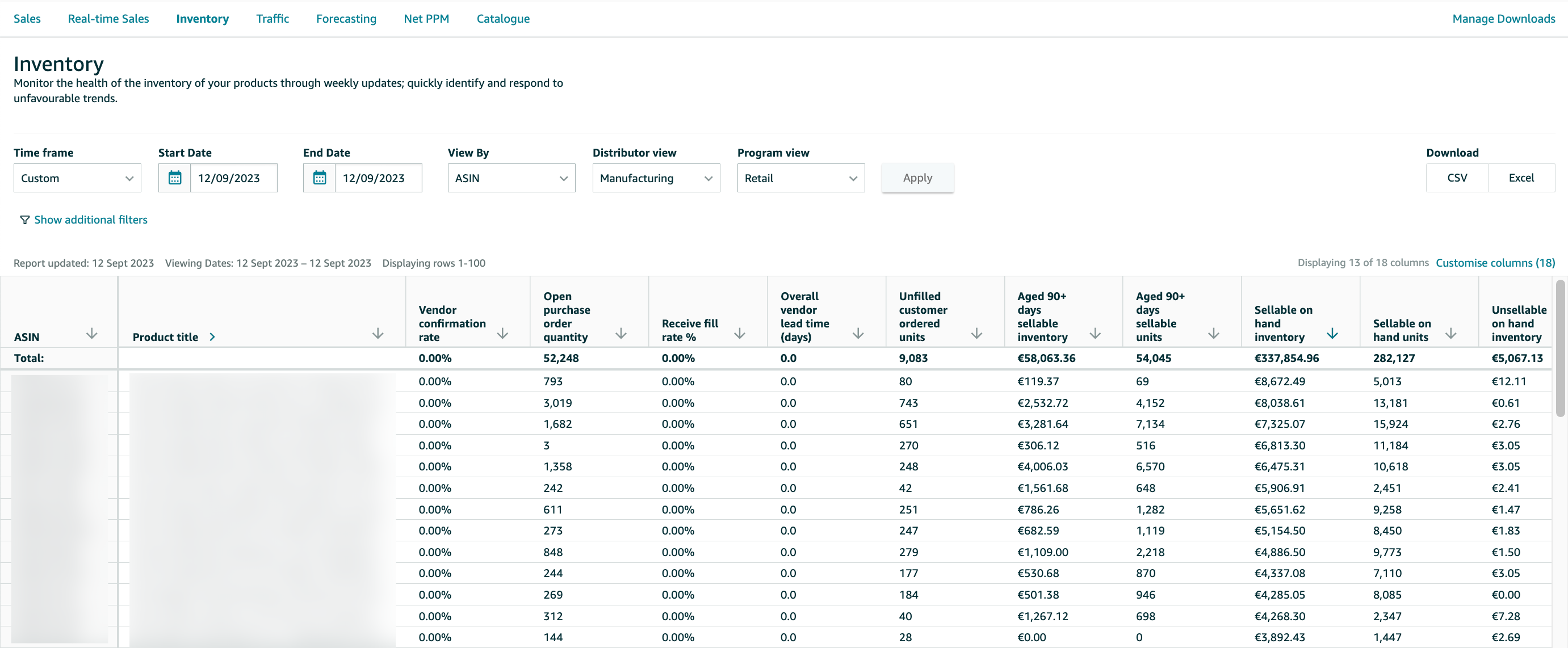
Task: Open the End Date calendar picker
Action: (320, 178)
